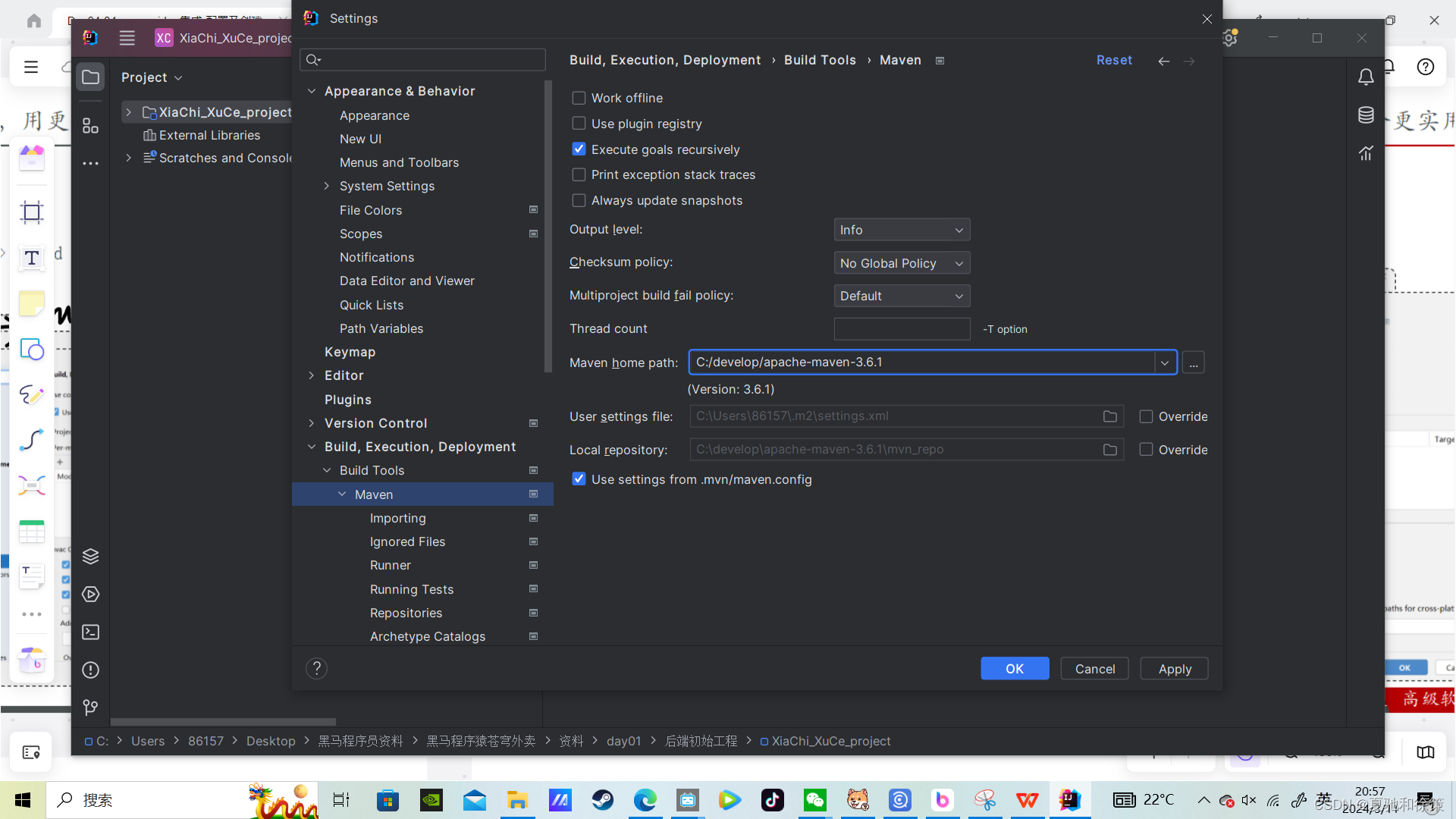
Task: Open Microsoft Edge from the taskbar
Action: (x=645, y=800)
